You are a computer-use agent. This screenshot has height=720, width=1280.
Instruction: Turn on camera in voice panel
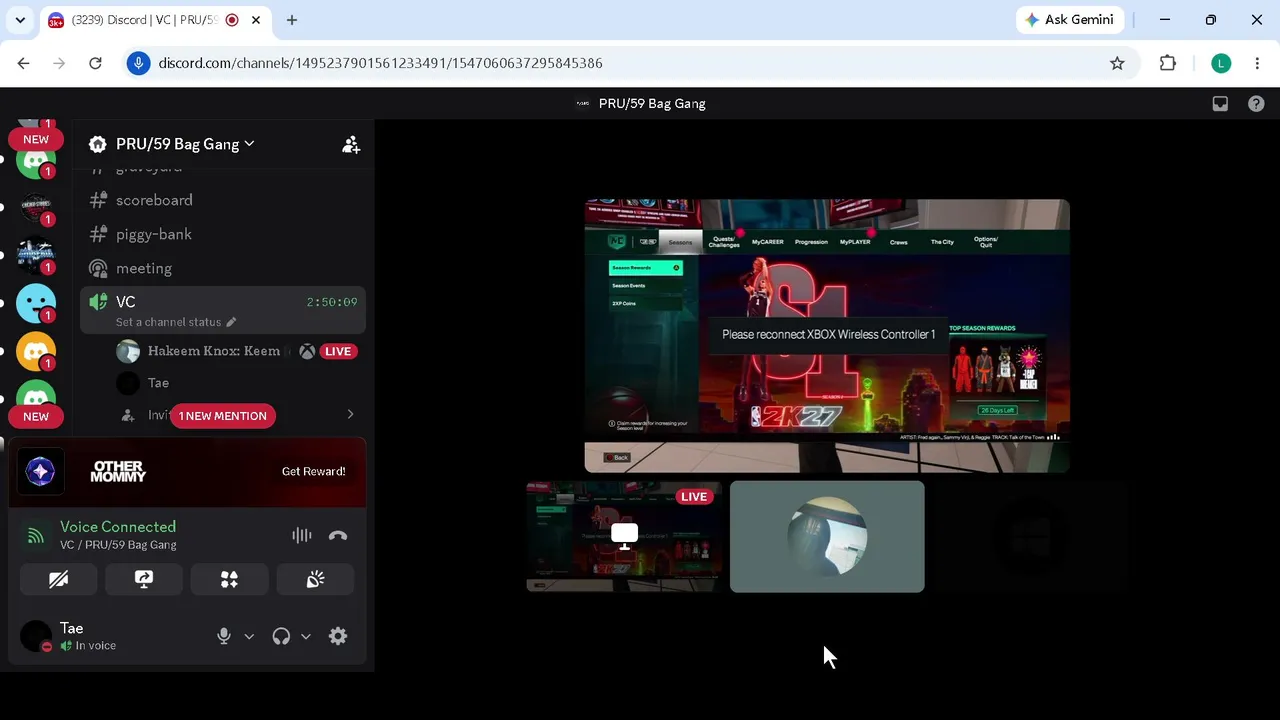[x=59, y=579]
